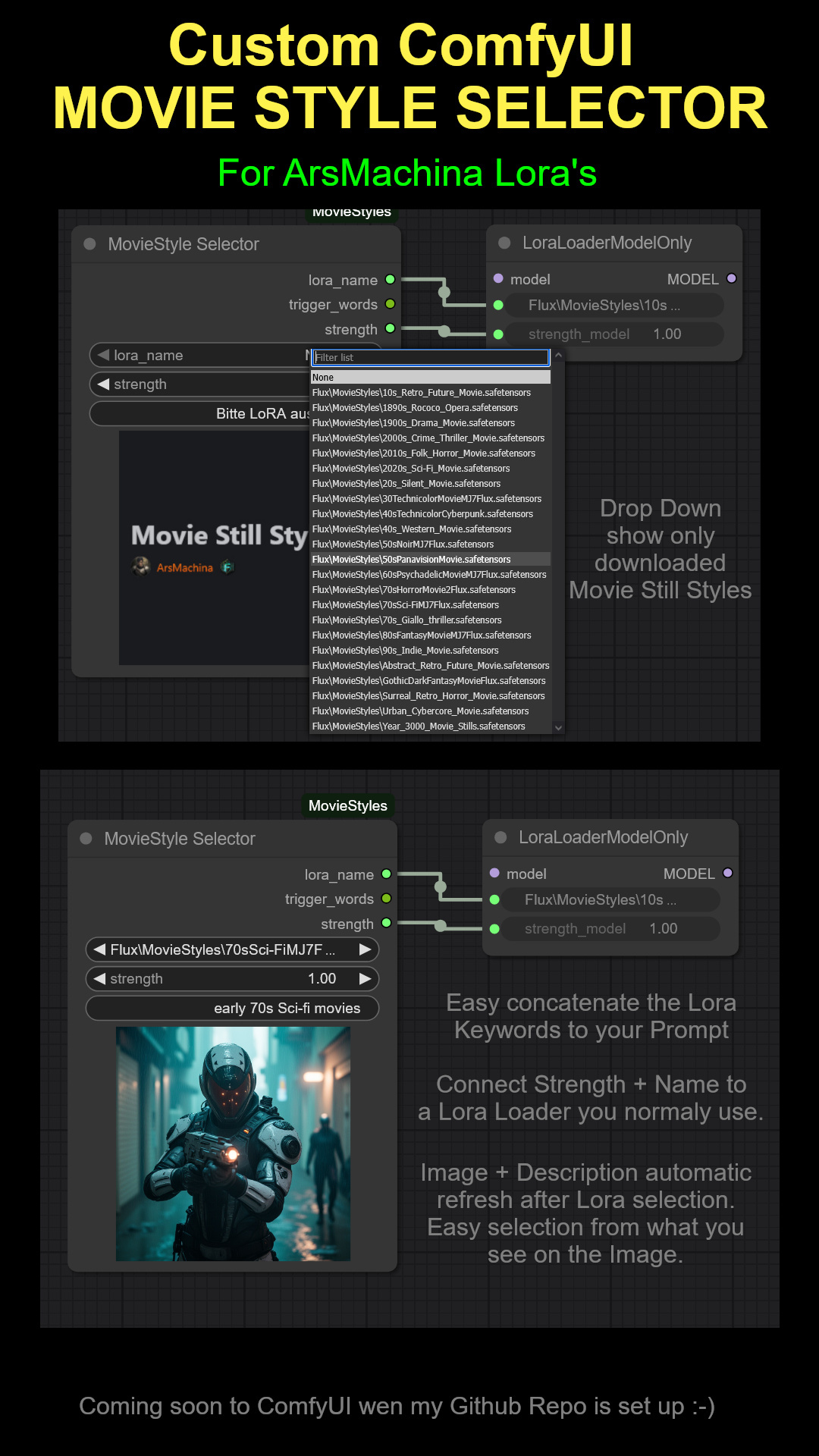Screen dimensions: 819x1456
Task: Click the model input port on upper LoraLoaderModelOnly
Action: point(498,278)
